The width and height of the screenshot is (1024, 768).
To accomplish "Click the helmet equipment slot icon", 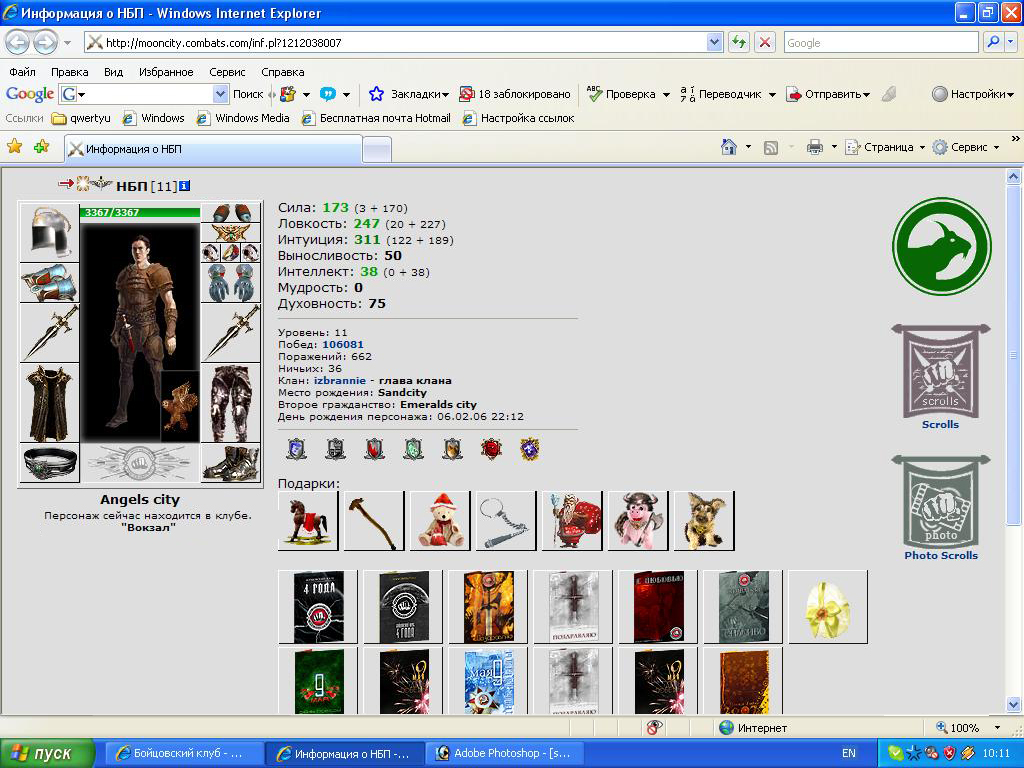I will coord(49,233).
